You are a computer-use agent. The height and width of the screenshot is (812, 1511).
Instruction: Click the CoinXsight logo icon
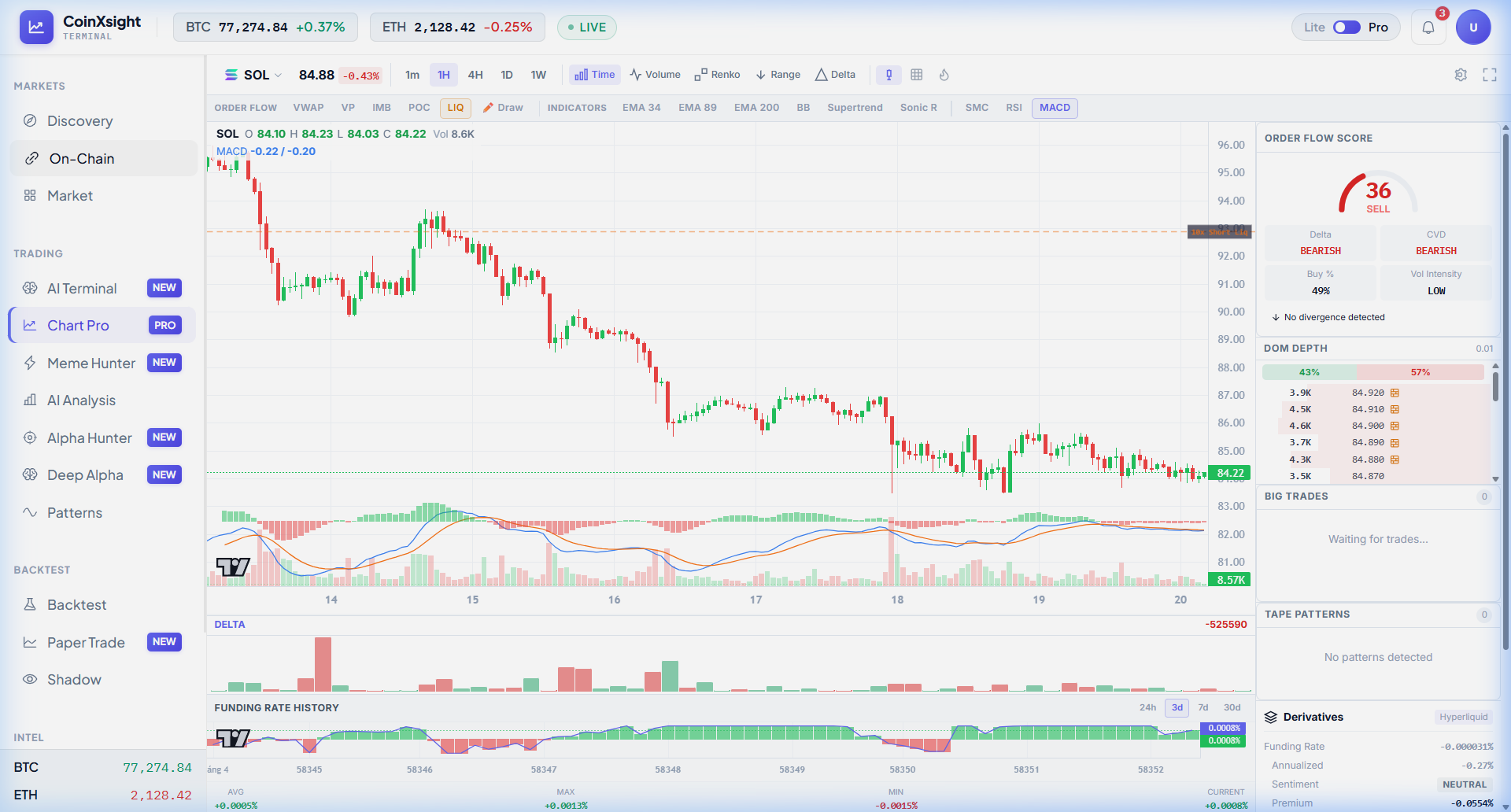(36, 28)
